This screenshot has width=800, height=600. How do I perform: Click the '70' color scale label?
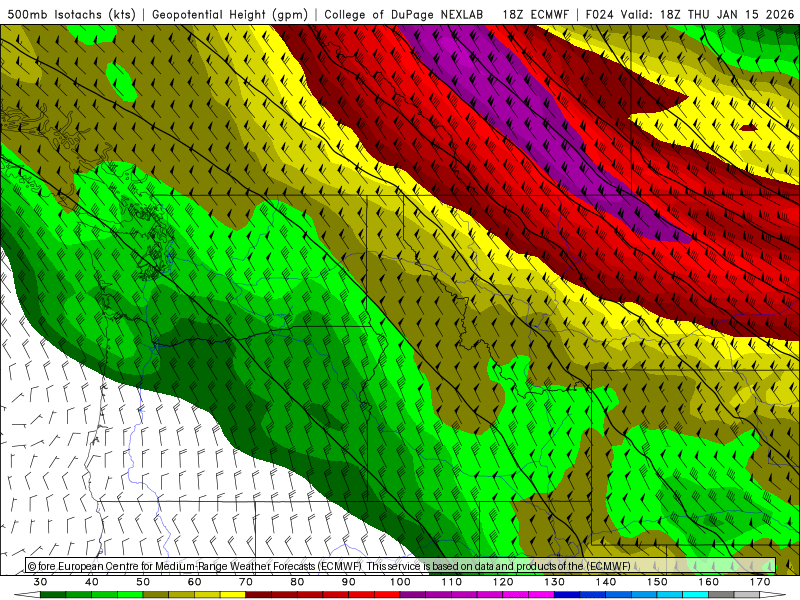pos(246,582)
